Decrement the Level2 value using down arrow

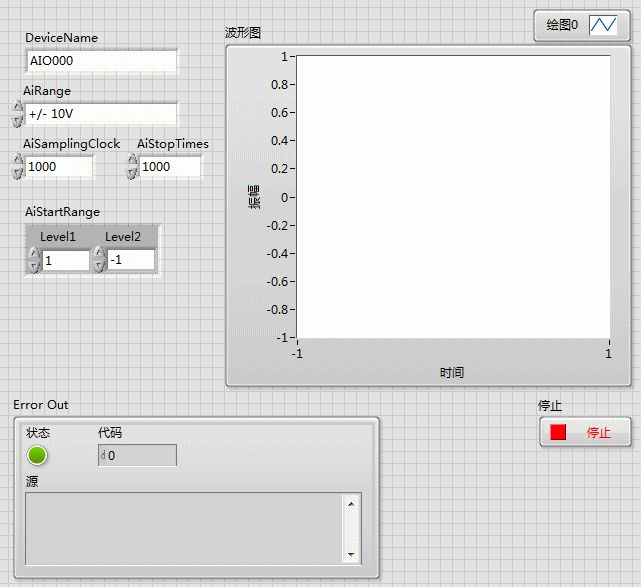click(98, 266)
